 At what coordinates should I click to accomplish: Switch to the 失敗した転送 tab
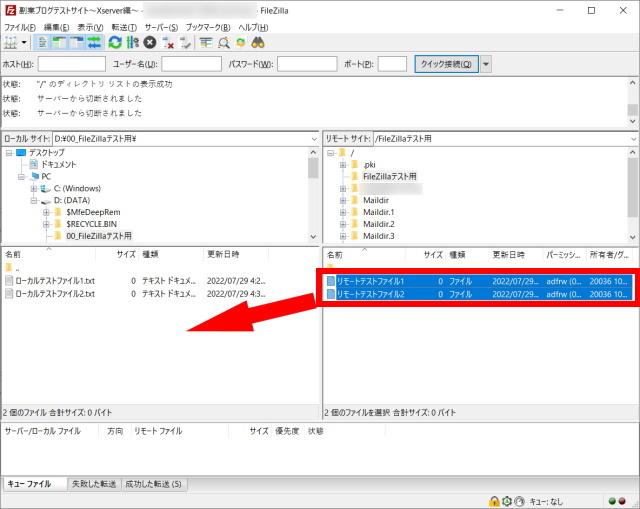point(97,484)
